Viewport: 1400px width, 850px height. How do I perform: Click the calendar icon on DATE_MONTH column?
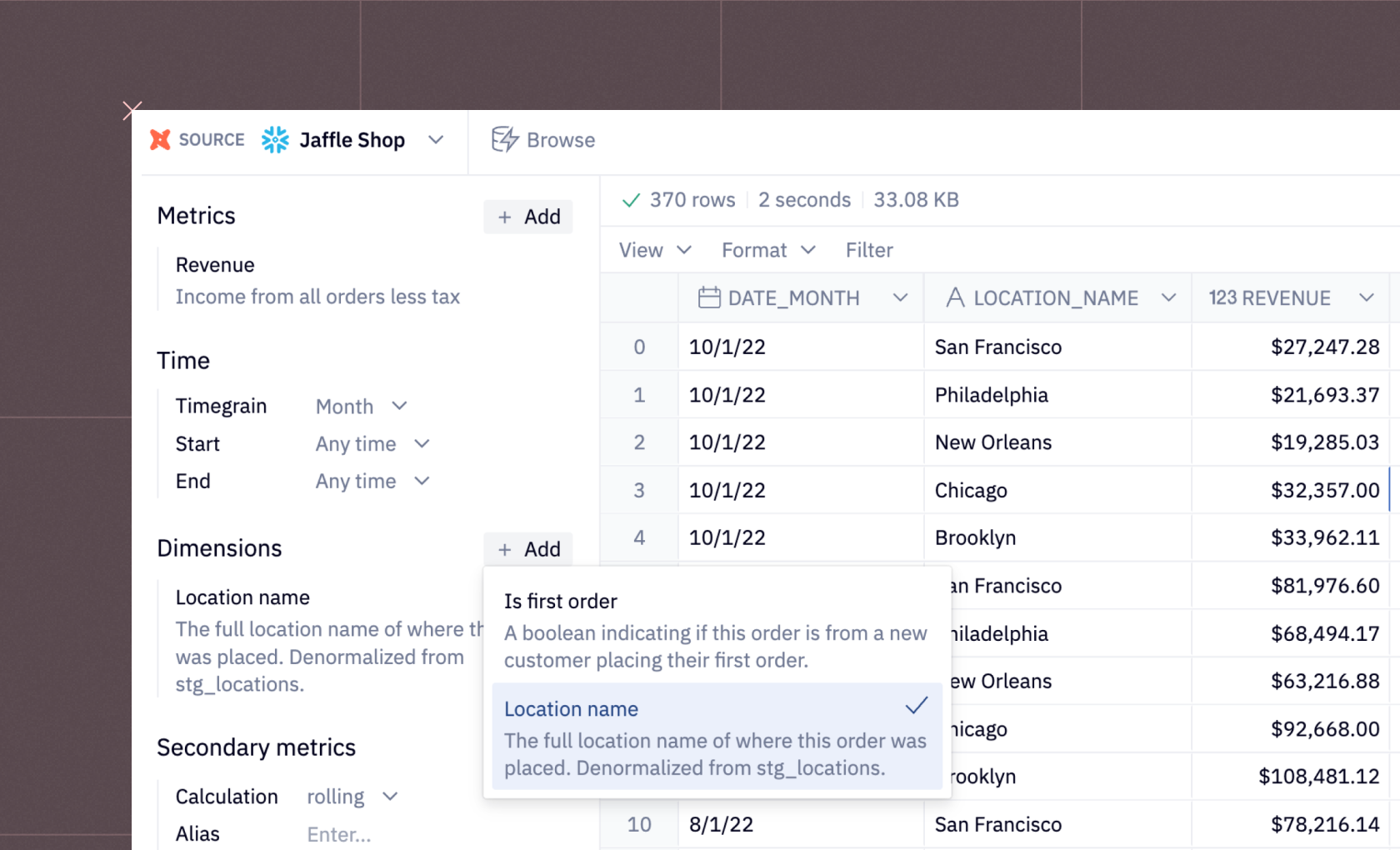tap(709, 297)
